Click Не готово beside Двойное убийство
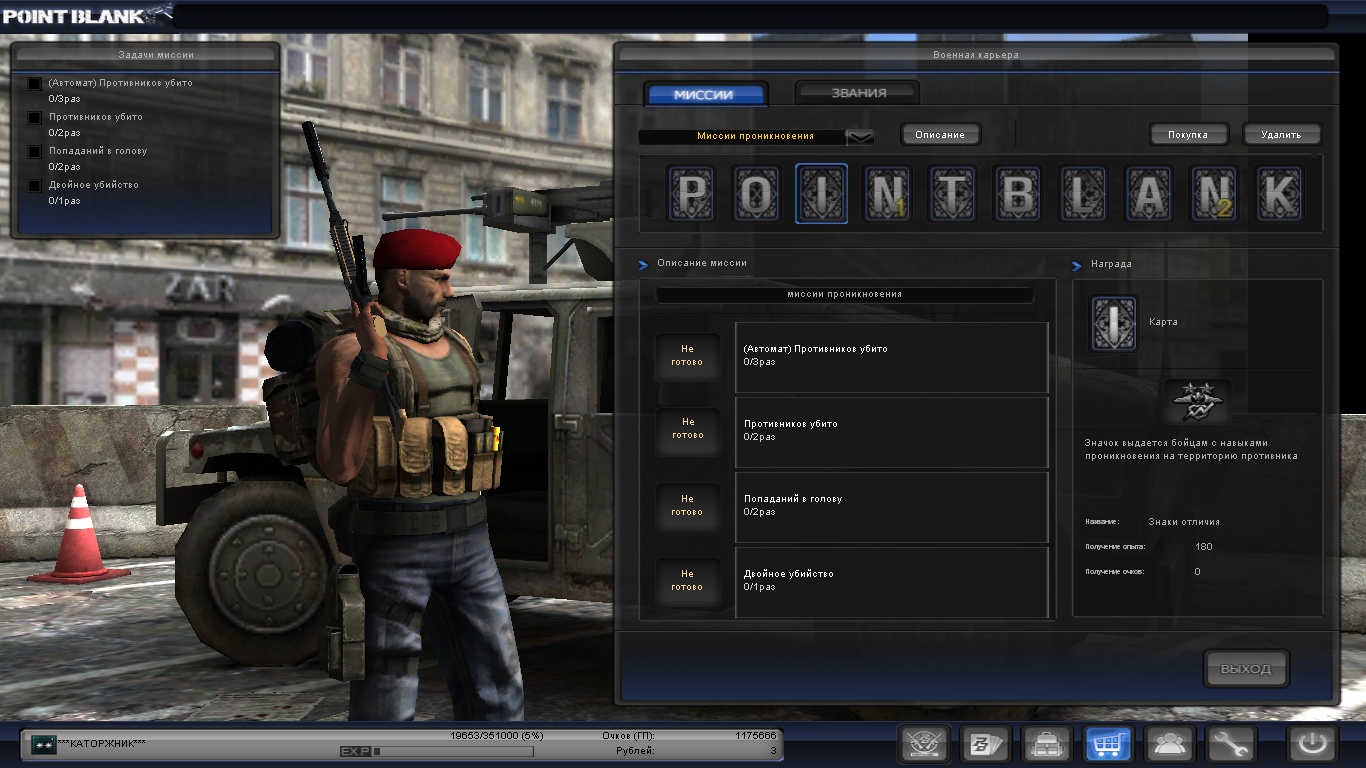The image size is (1366, 768). (687, 580)
